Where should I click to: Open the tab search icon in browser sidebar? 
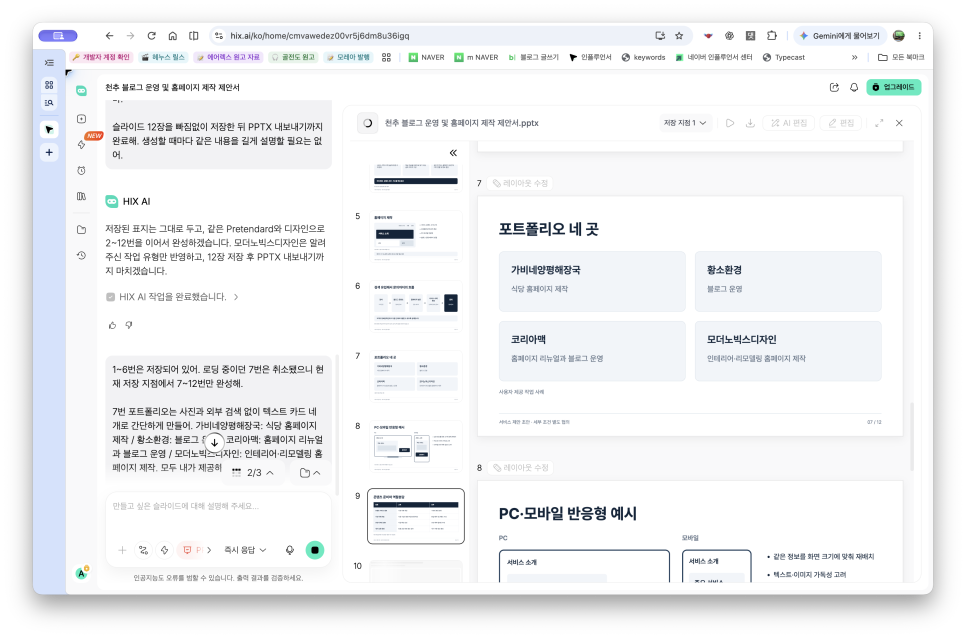tap(49, 103)
